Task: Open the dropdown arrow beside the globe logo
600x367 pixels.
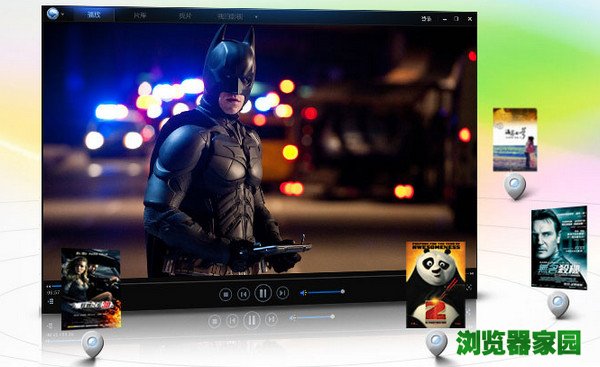Action: [62, 15]
